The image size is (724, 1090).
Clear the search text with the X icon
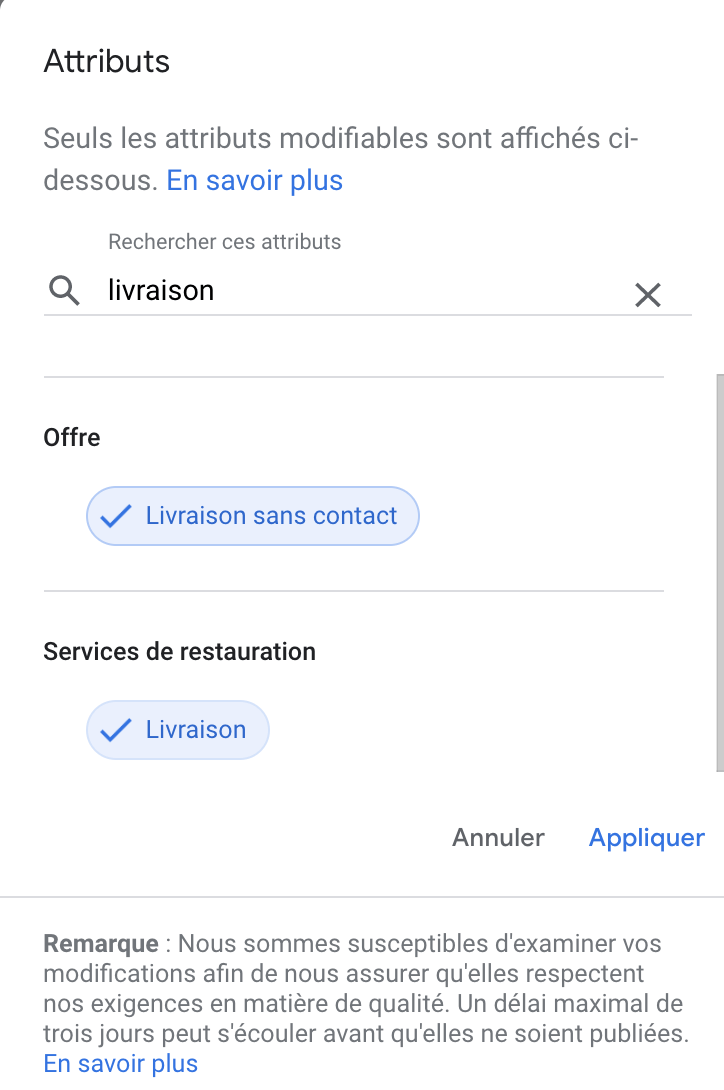tap(647, 295)
